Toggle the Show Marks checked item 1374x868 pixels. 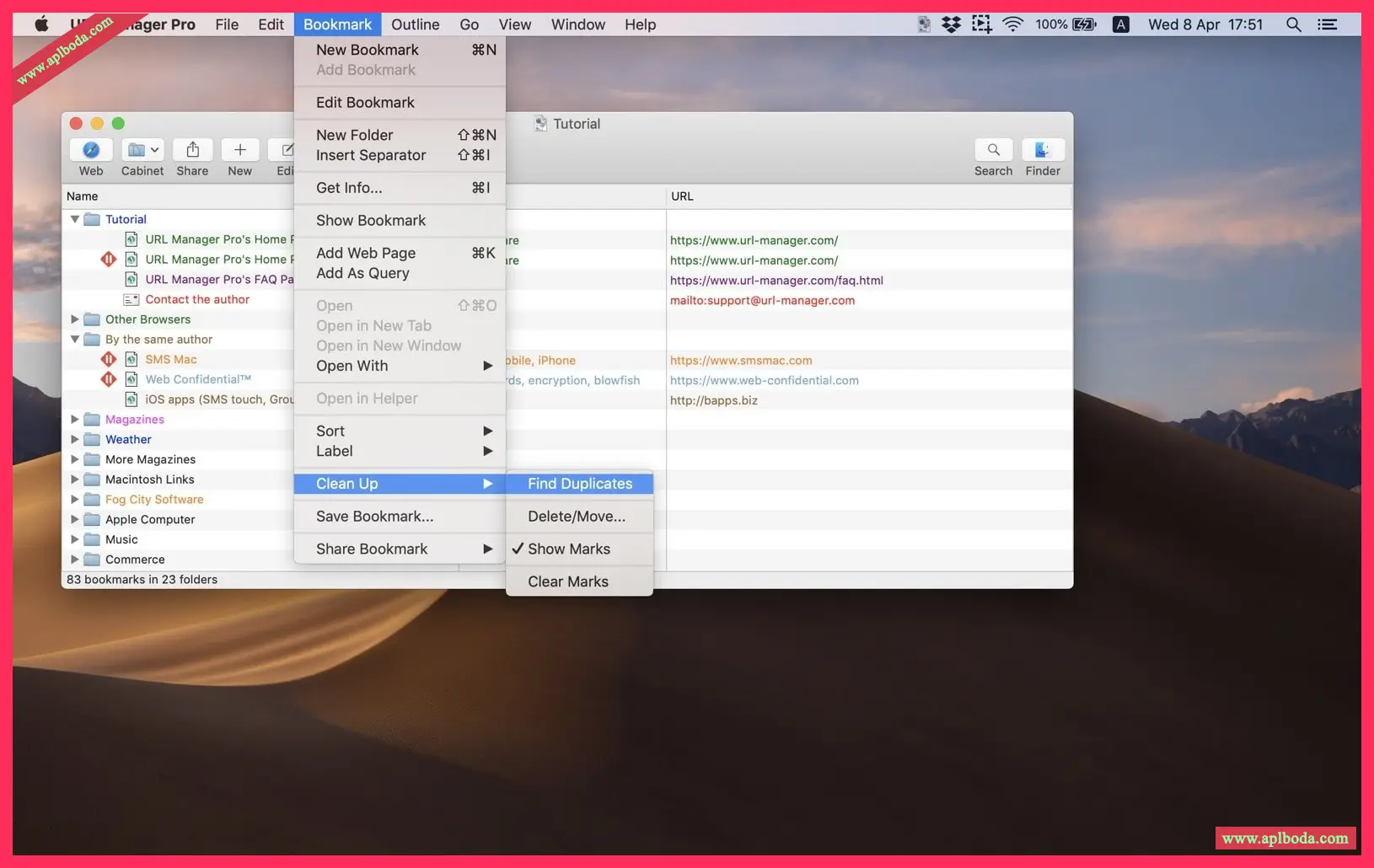pyautogui.click(x=579, y=549)
